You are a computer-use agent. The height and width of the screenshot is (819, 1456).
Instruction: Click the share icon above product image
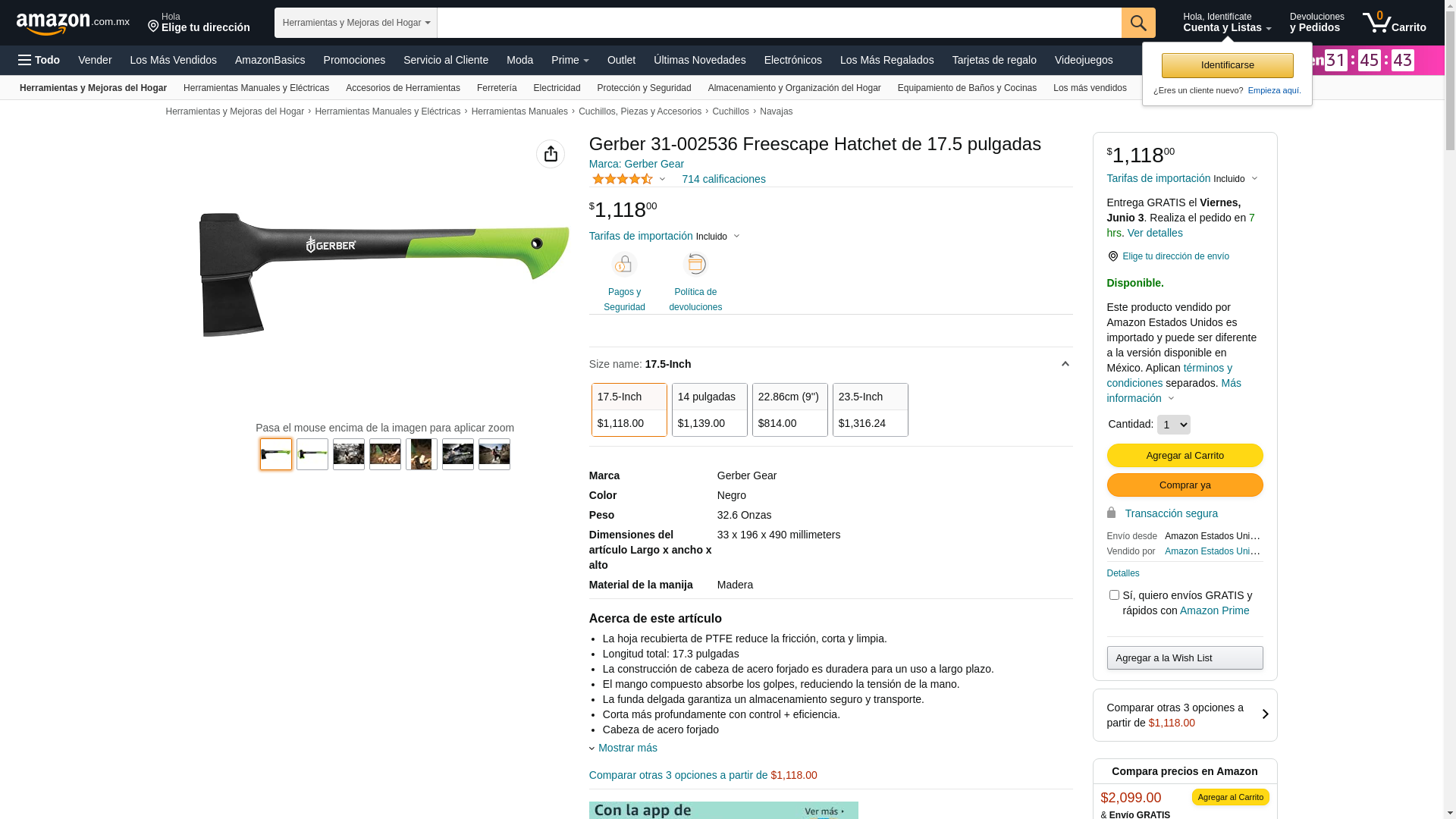point(551,154)
